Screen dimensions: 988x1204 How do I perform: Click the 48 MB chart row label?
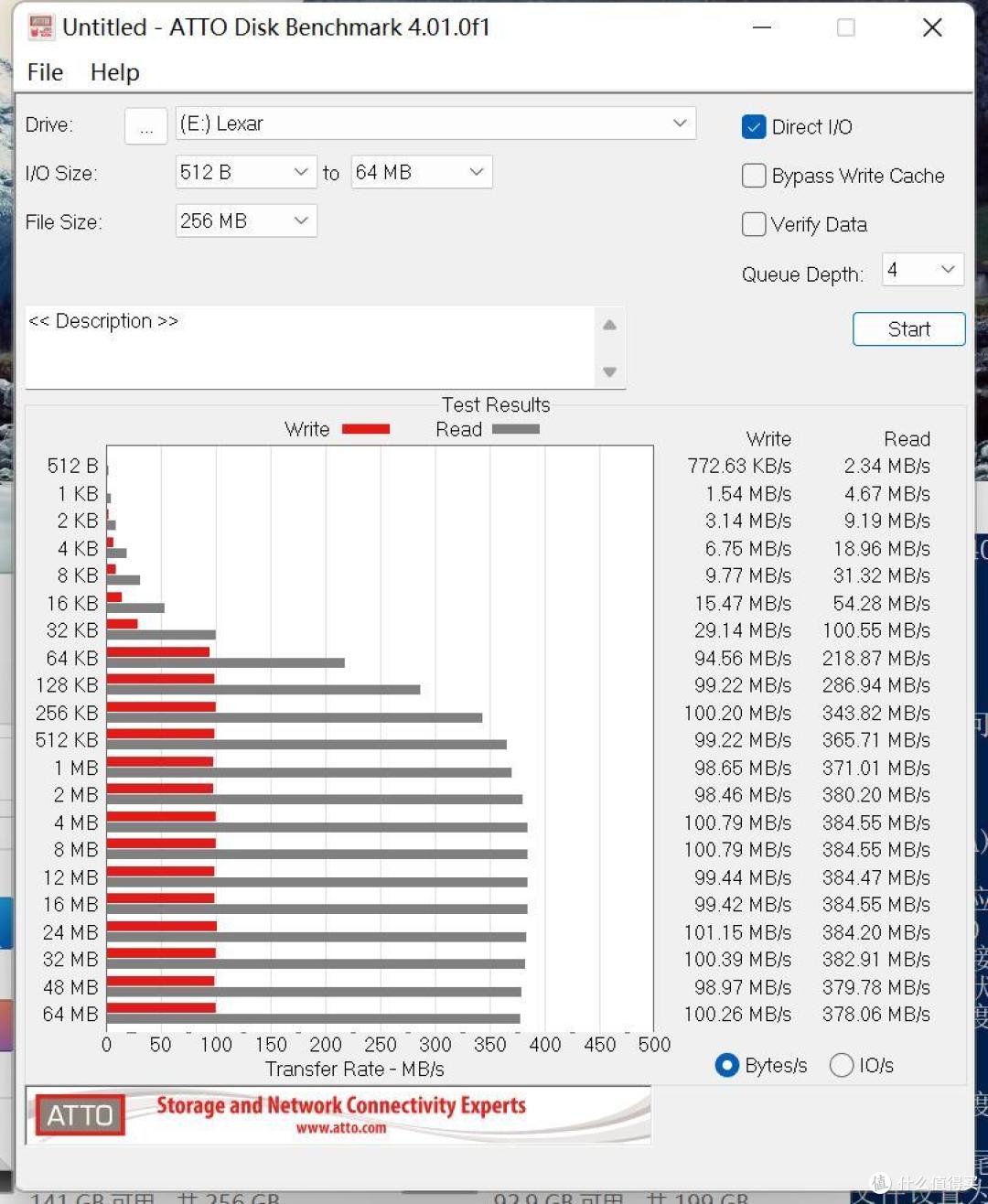[x=70, y=988]
